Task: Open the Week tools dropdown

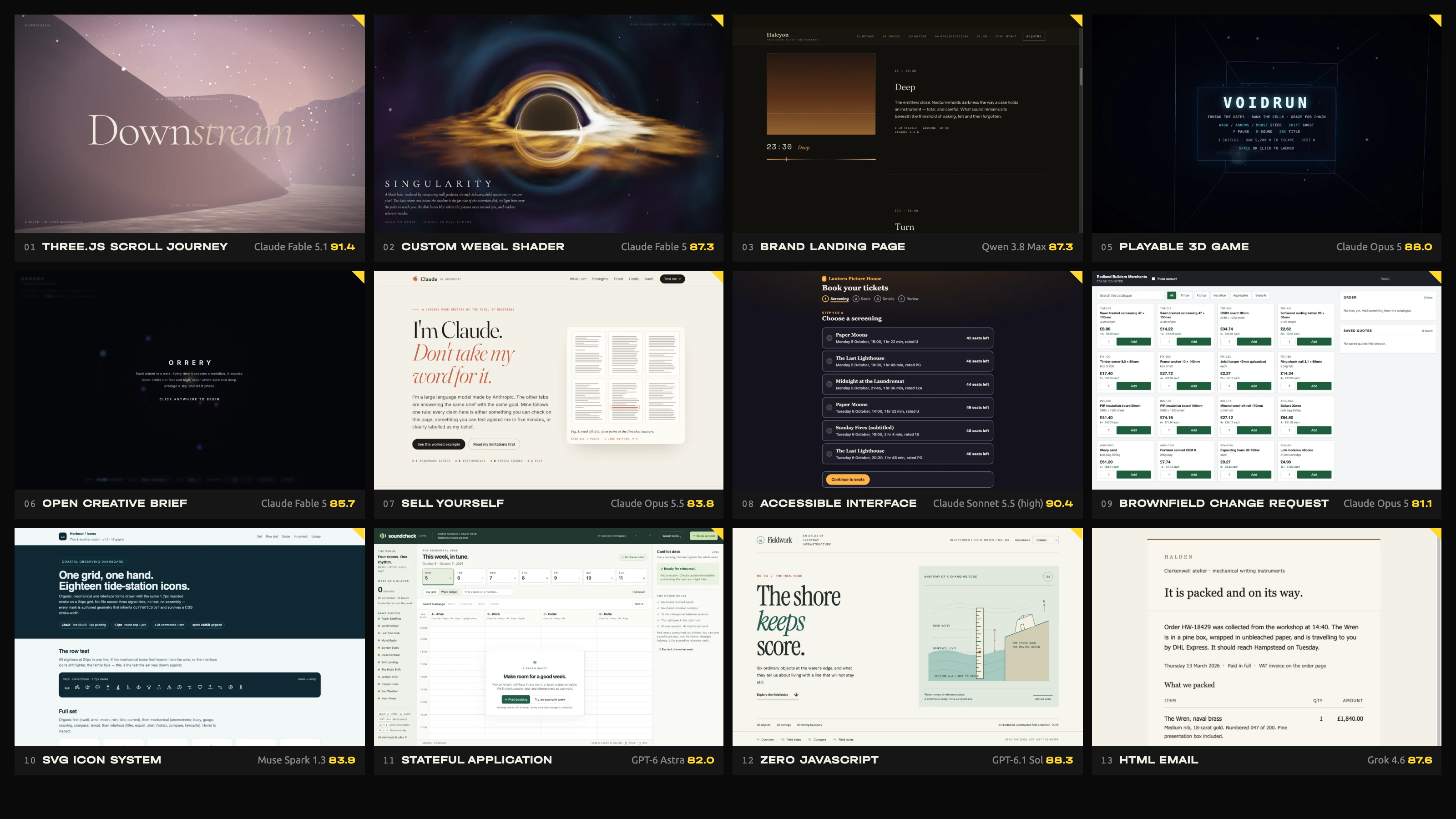Action: (672, 536)
